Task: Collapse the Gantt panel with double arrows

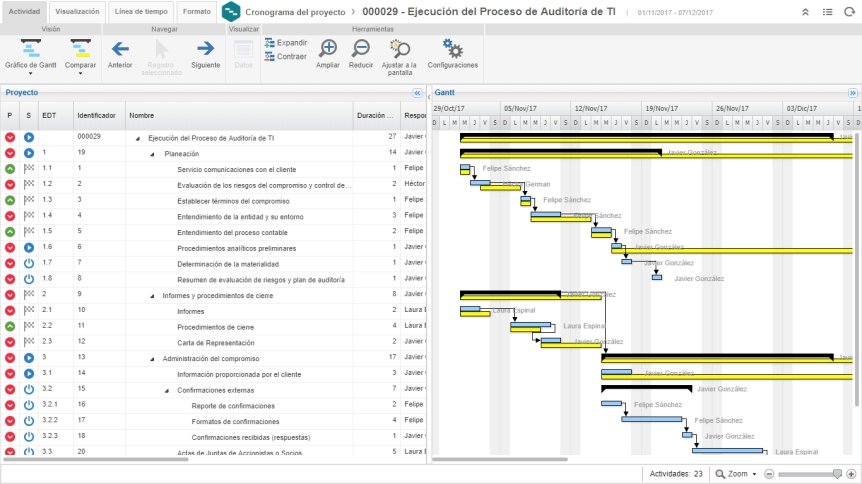Action: tap(853, 93)
